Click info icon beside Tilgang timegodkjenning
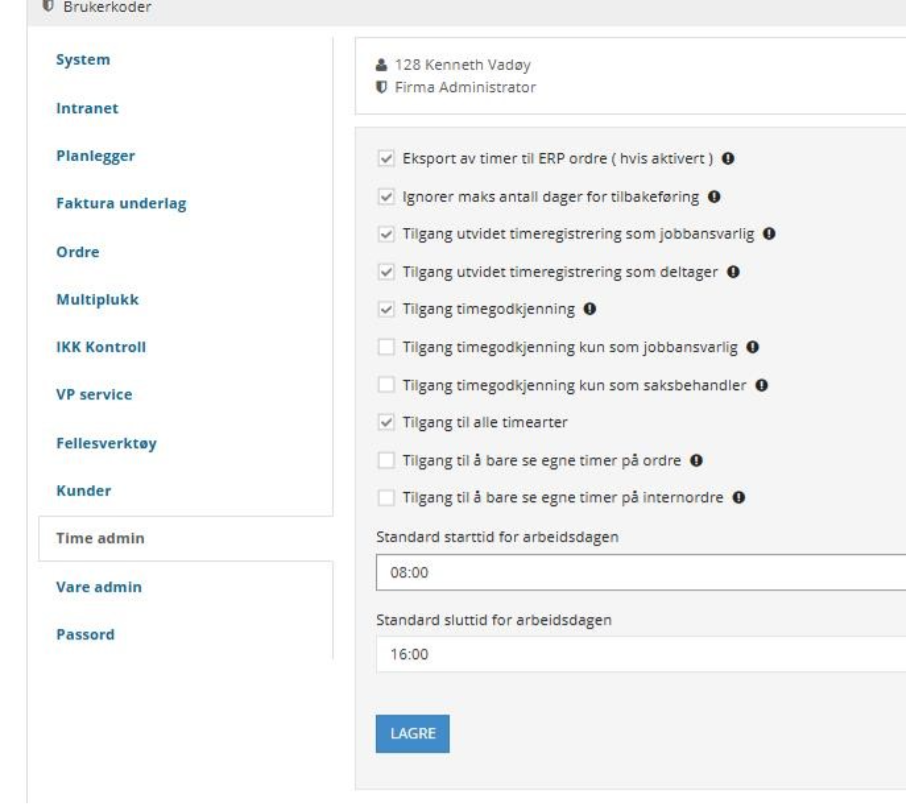This screenshot has height=804, width=906. click(x=589, y=309)
